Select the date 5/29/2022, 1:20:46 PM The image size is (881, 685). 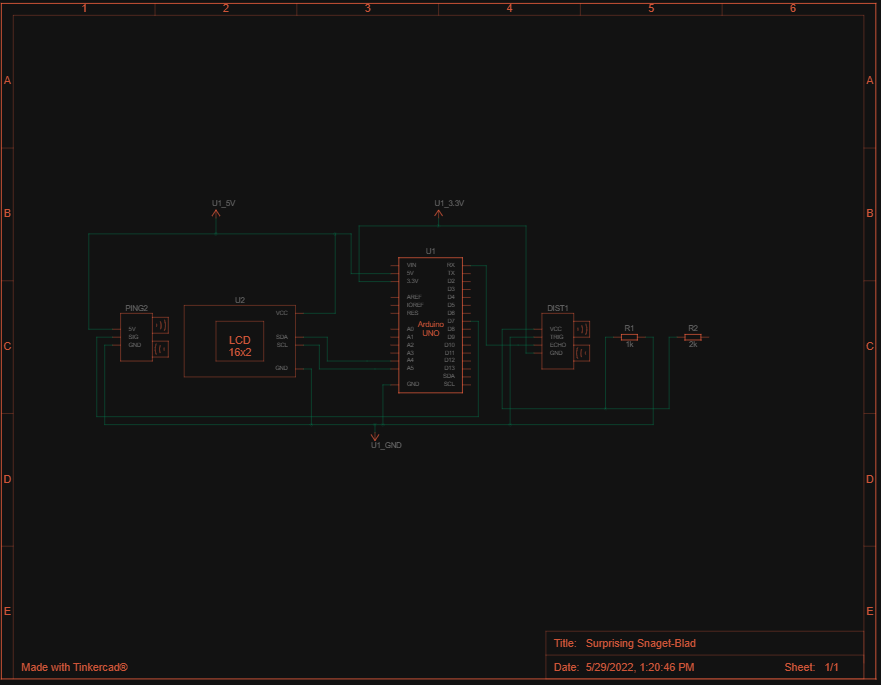(x=640, y=668)
